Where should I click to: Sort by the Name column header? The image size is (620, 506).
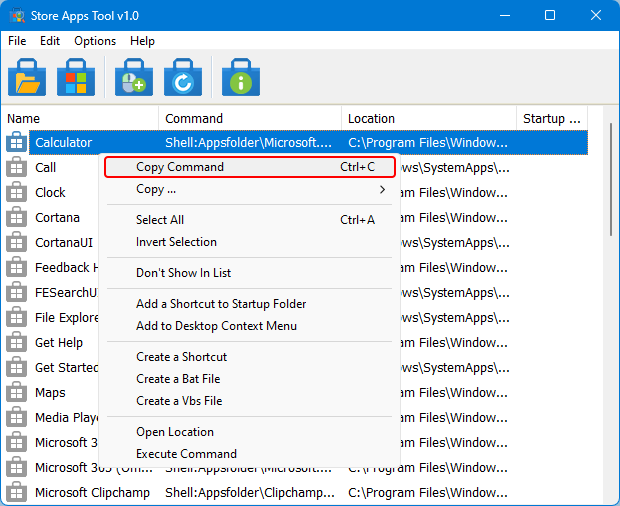[x=79, y=118]
